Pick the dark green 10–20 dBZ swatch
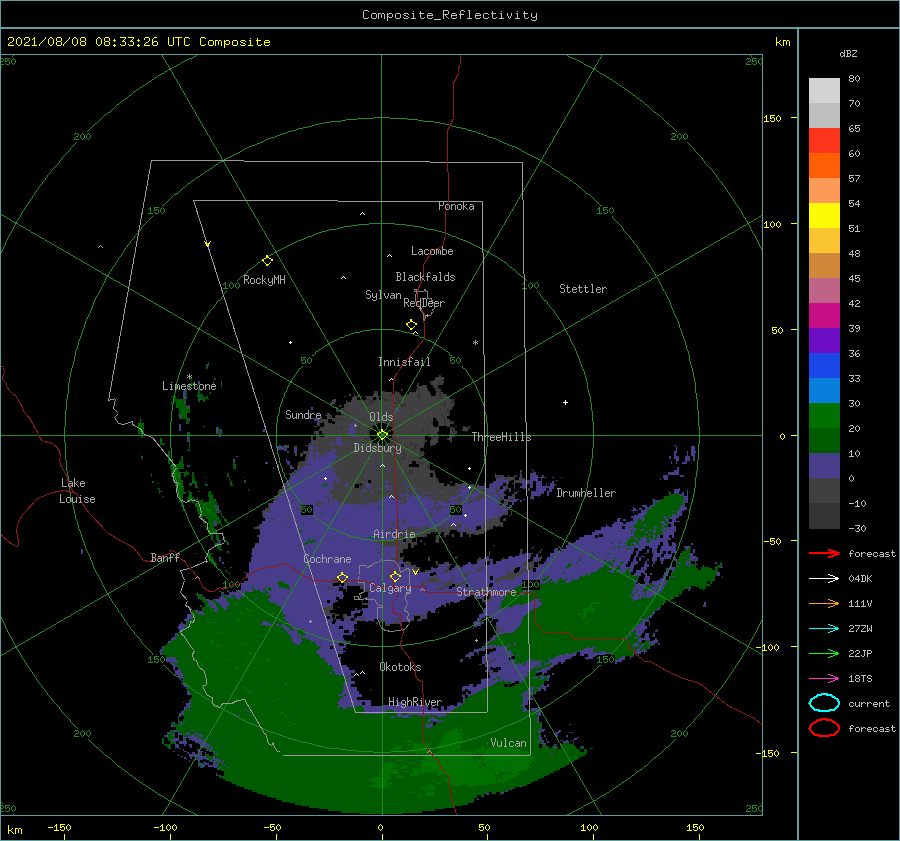Image resolution: width=900 pixels, height=841 pixels. [x=824, y=441]
